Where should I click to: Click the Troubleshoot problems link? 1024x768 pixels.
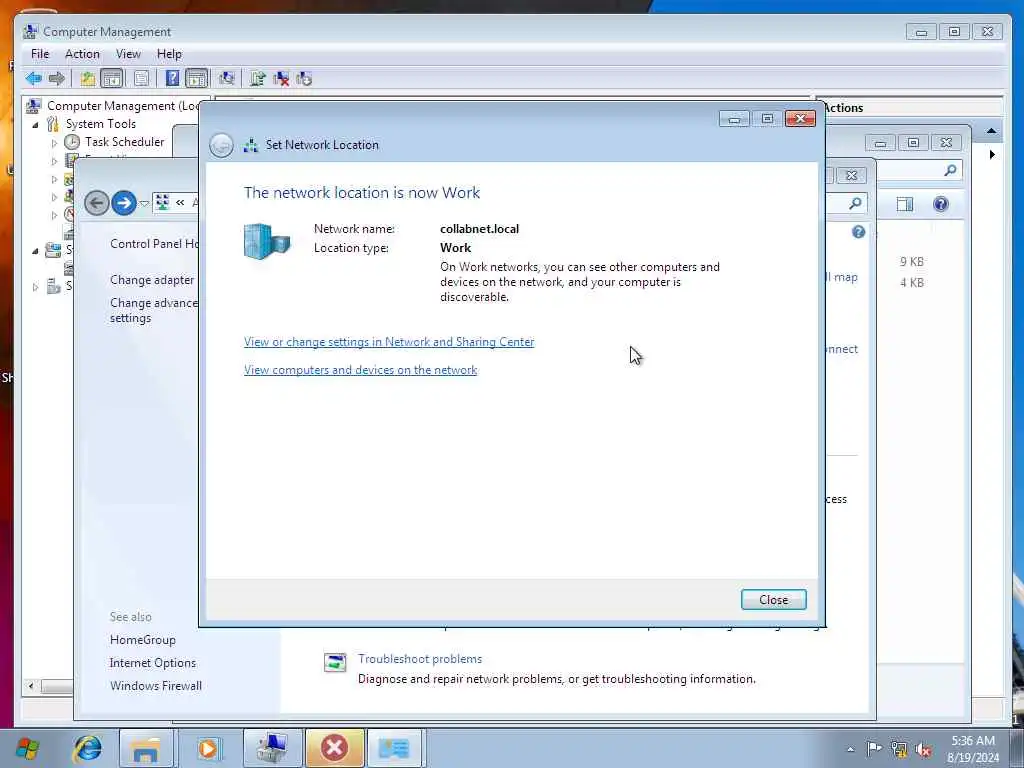point(420,659)
